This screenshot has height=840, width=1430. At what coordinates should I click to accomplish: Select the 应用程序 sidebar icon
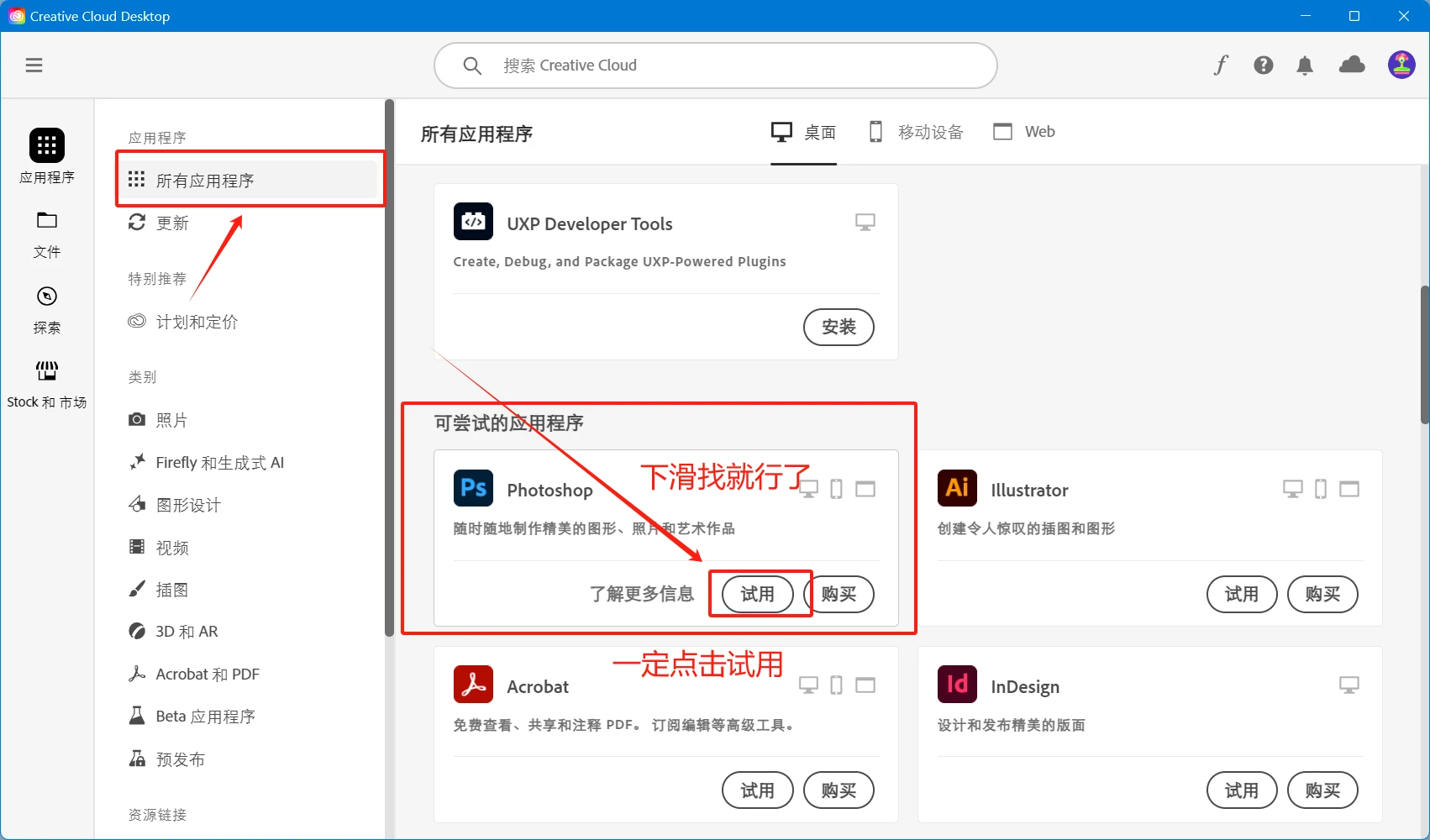[47, 156]
